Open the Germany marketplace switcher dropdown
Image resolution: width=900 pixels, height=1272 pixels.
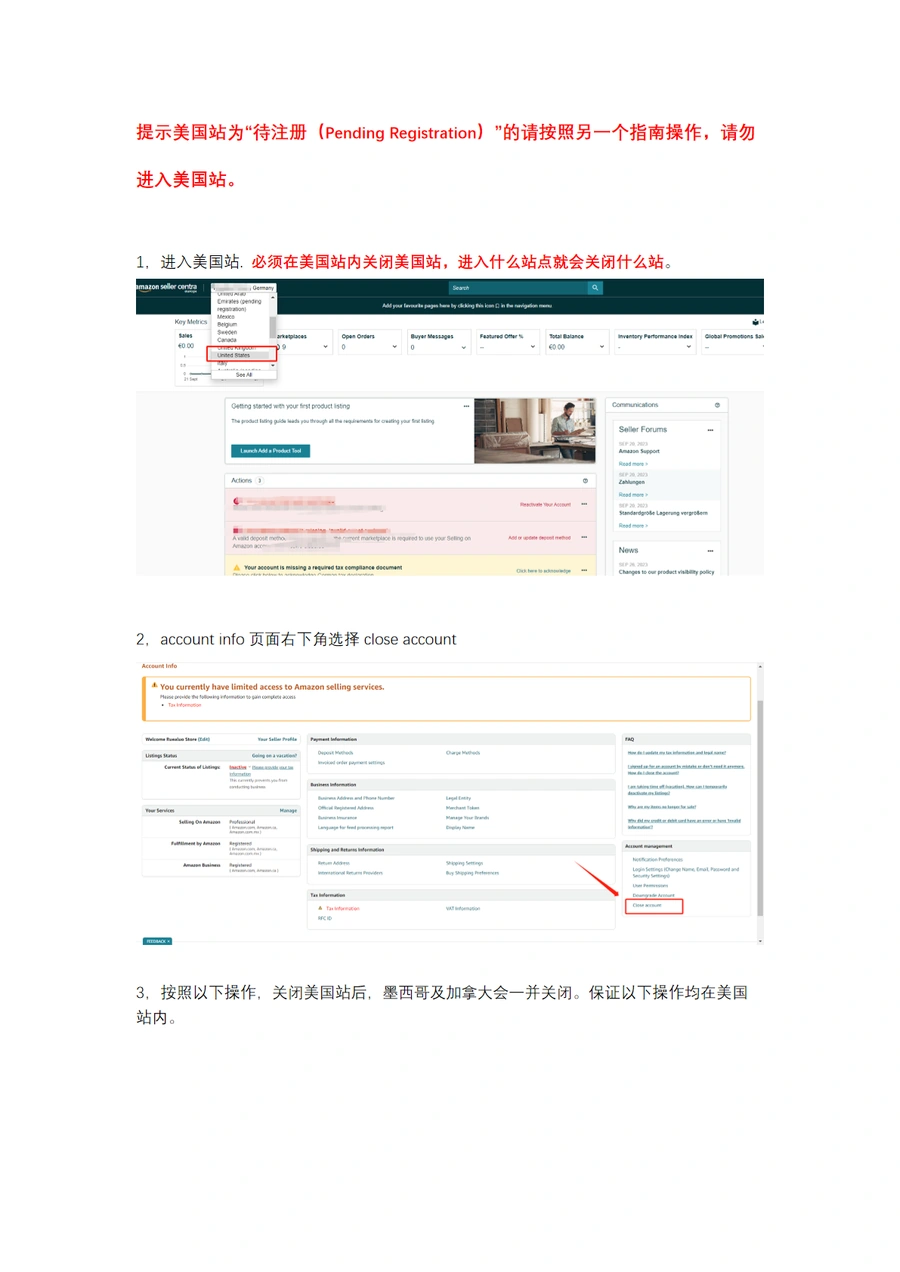pos(243,288)
